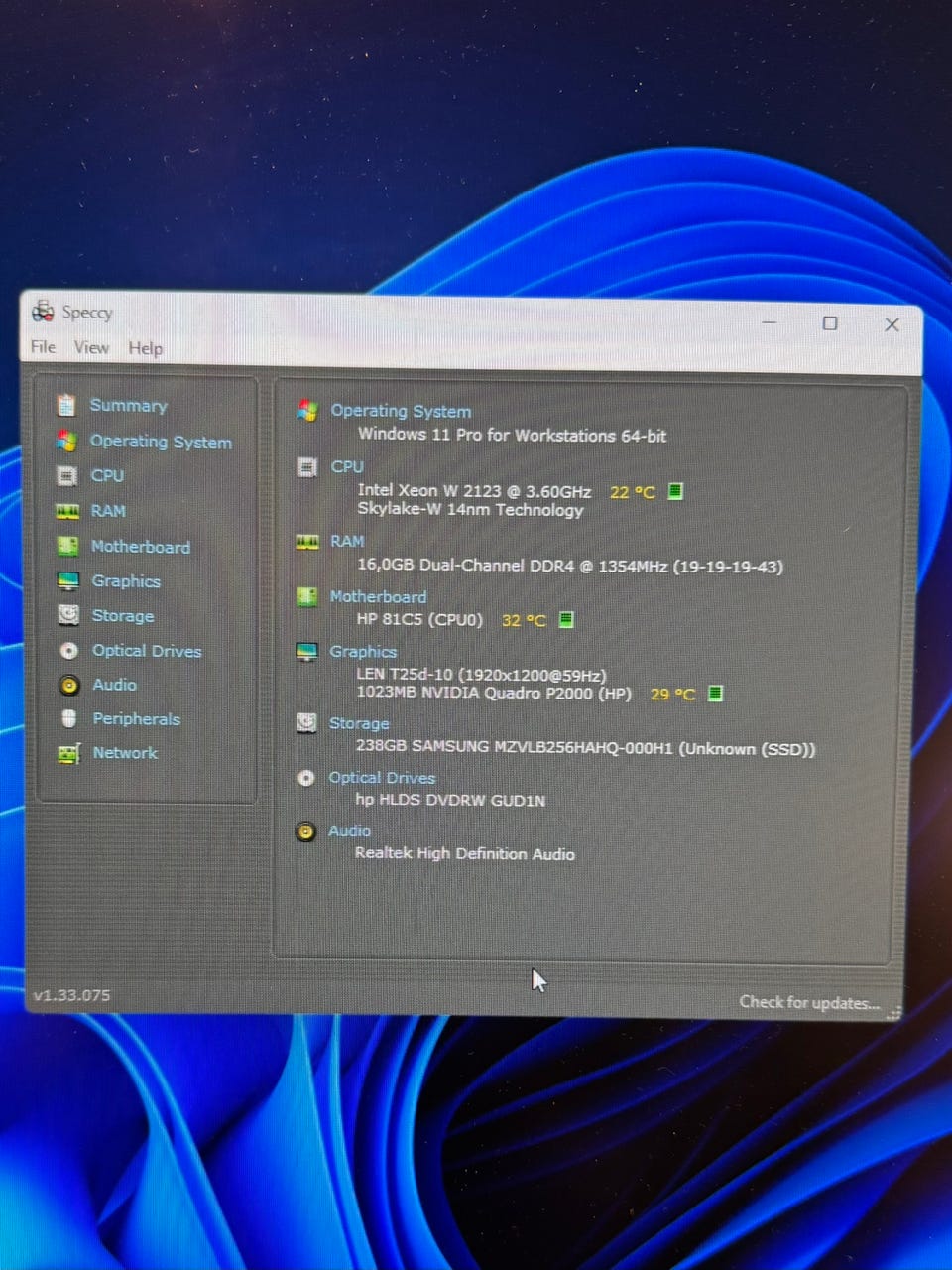Screen dimensions: 952x1270
Task: Click the Windows flag icon beside Operating System heading
Action: [307, 410]
